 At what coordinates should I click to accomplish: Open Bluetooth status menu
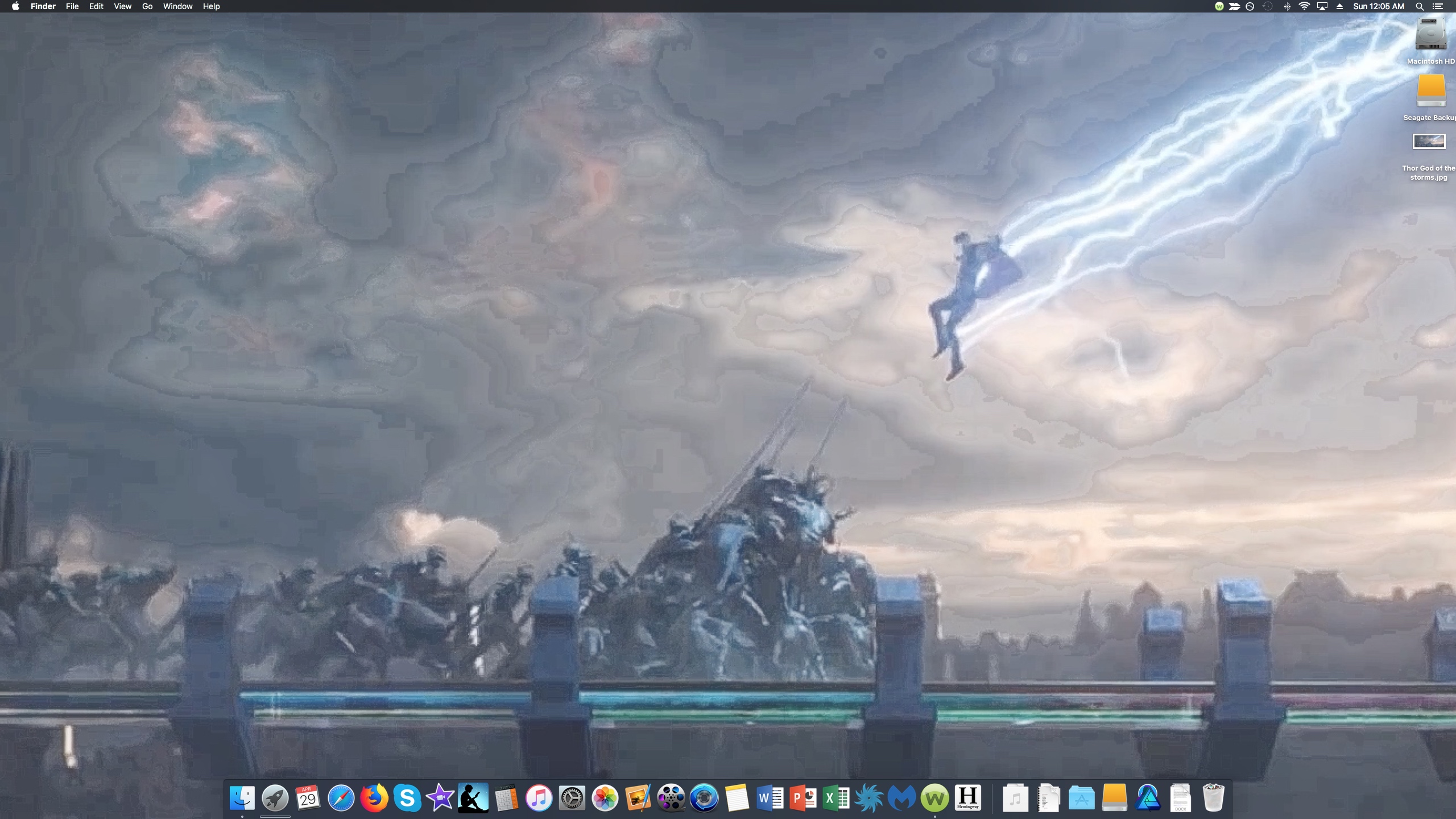pos(1287,6)
